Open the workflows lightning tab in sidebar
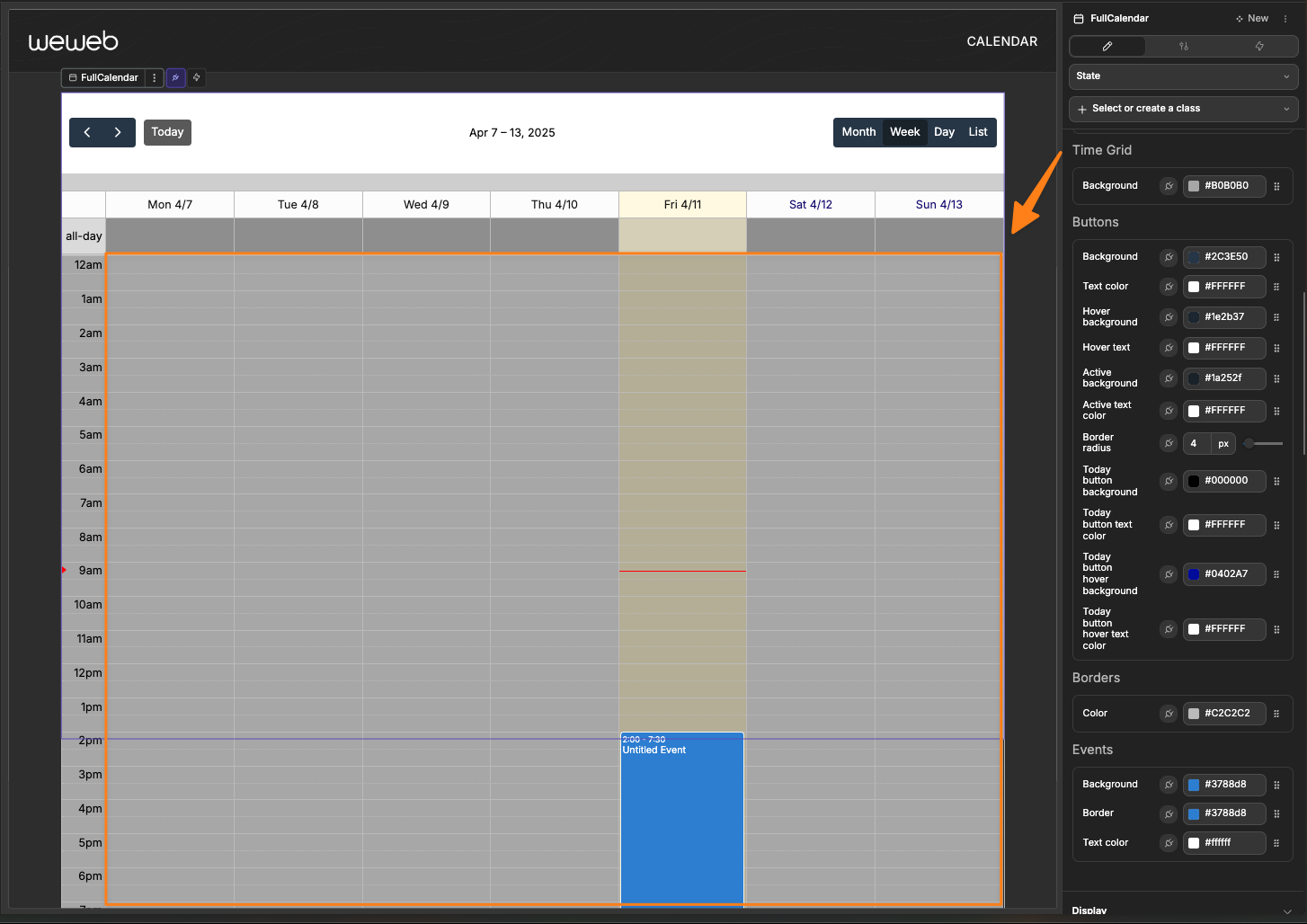The width and height of the screenshot is (1307, 924). (1259, 46)
